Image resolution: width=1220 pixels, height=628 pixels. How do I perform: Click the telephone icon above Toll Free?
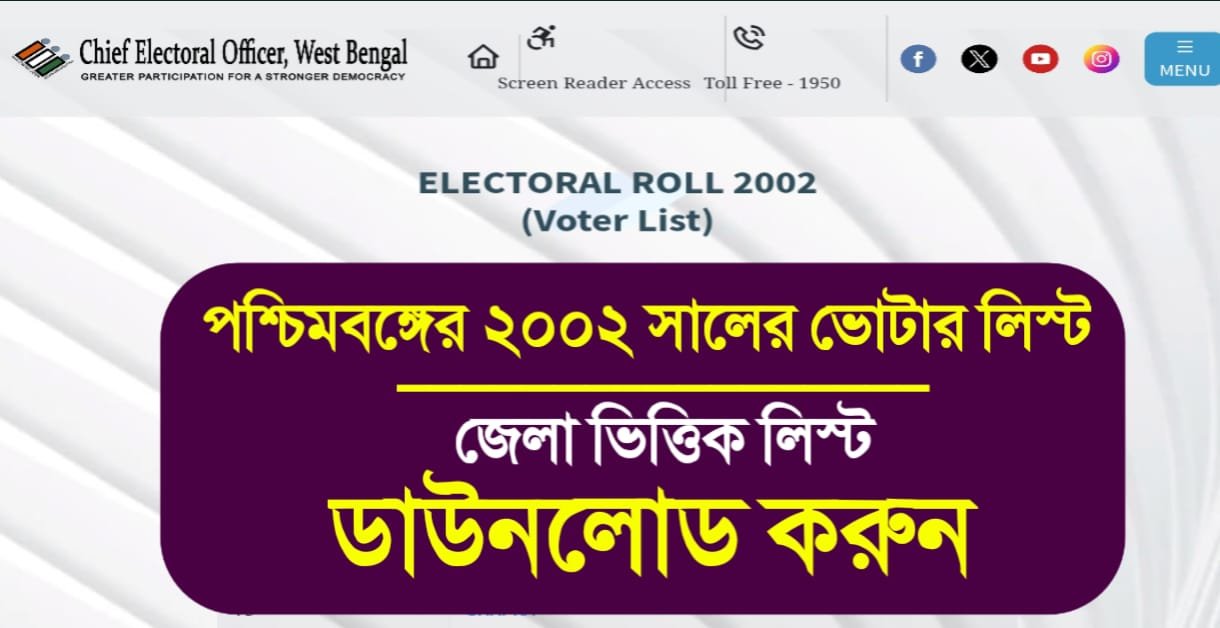[749, 38]
